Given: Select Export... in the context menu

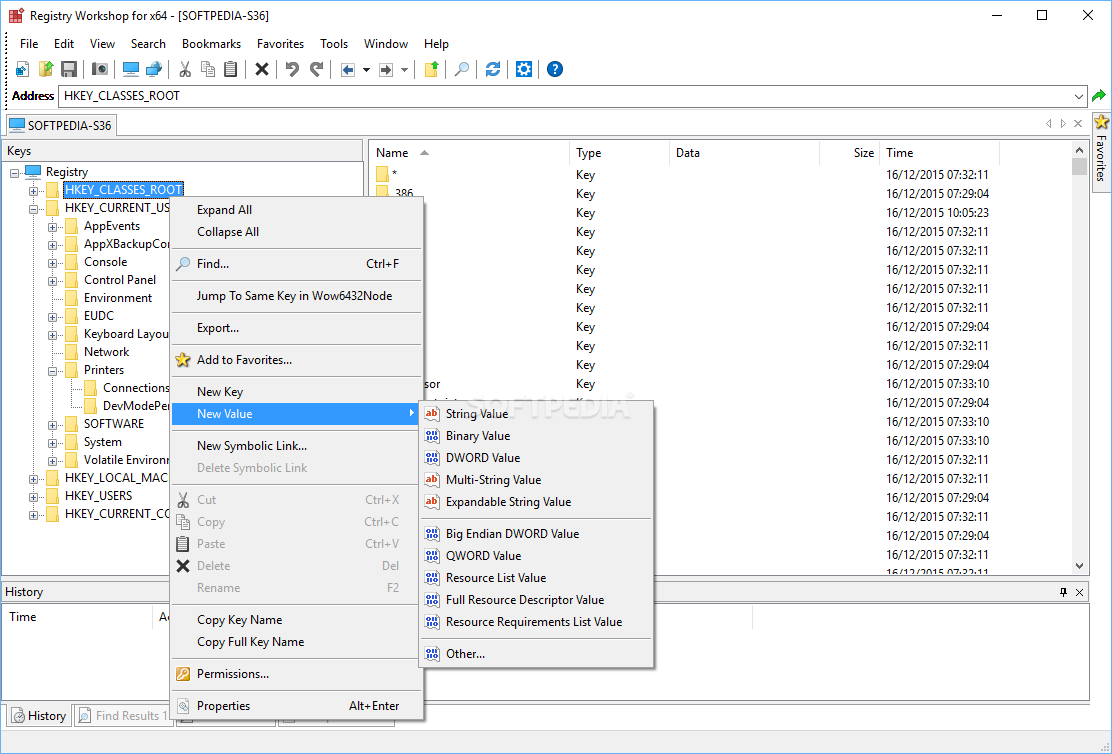Looking at the screenshot, I should coord(297,328).
